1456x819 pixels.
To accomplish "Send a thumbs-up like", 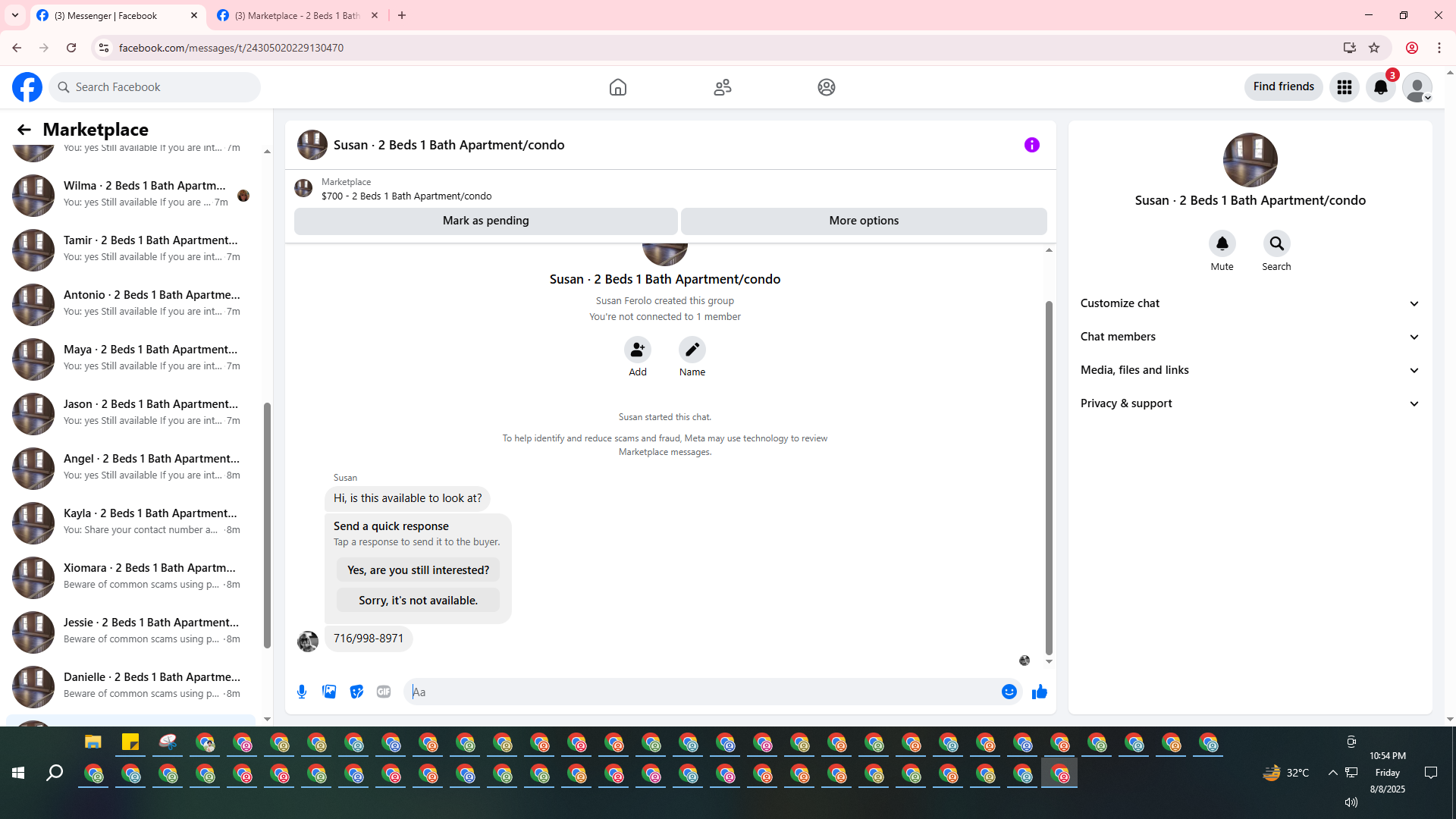I will click(1039, 692).
